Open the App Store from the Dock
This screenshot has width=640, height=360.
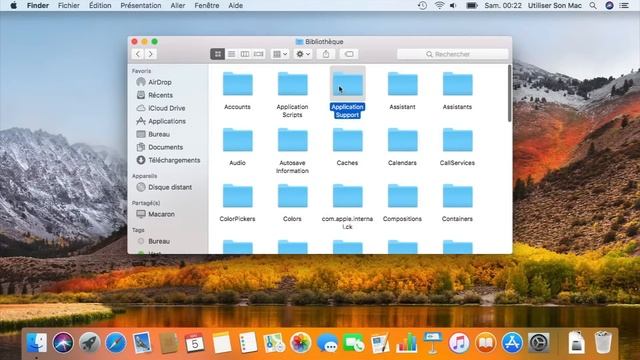tap(512, 342)
